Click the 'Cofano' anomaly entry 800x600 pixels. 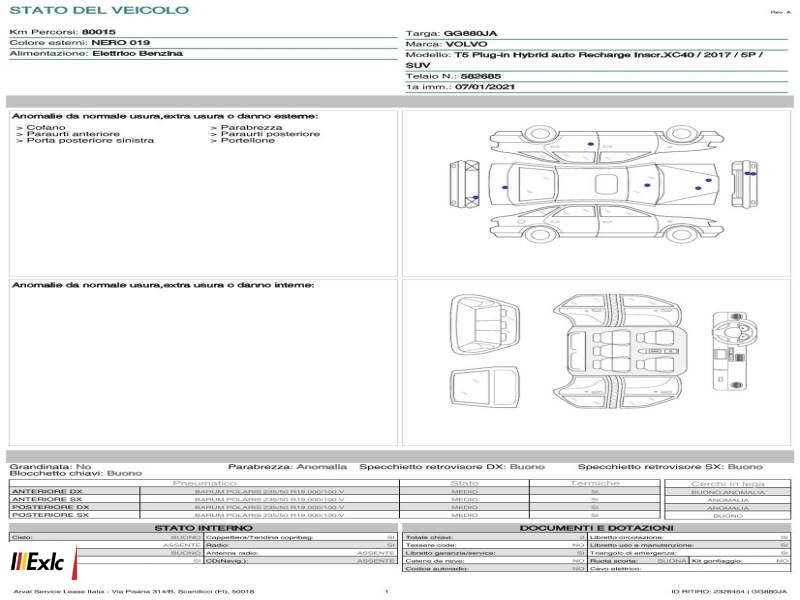point(41,127)
